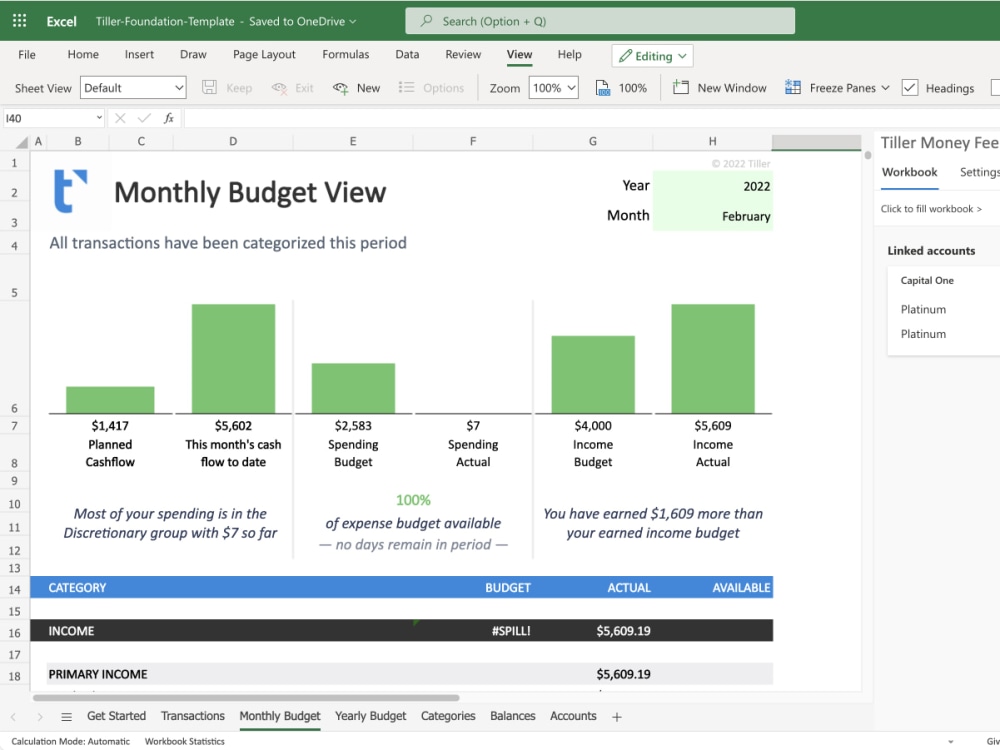Click the Keep sheet view icon

209,87
